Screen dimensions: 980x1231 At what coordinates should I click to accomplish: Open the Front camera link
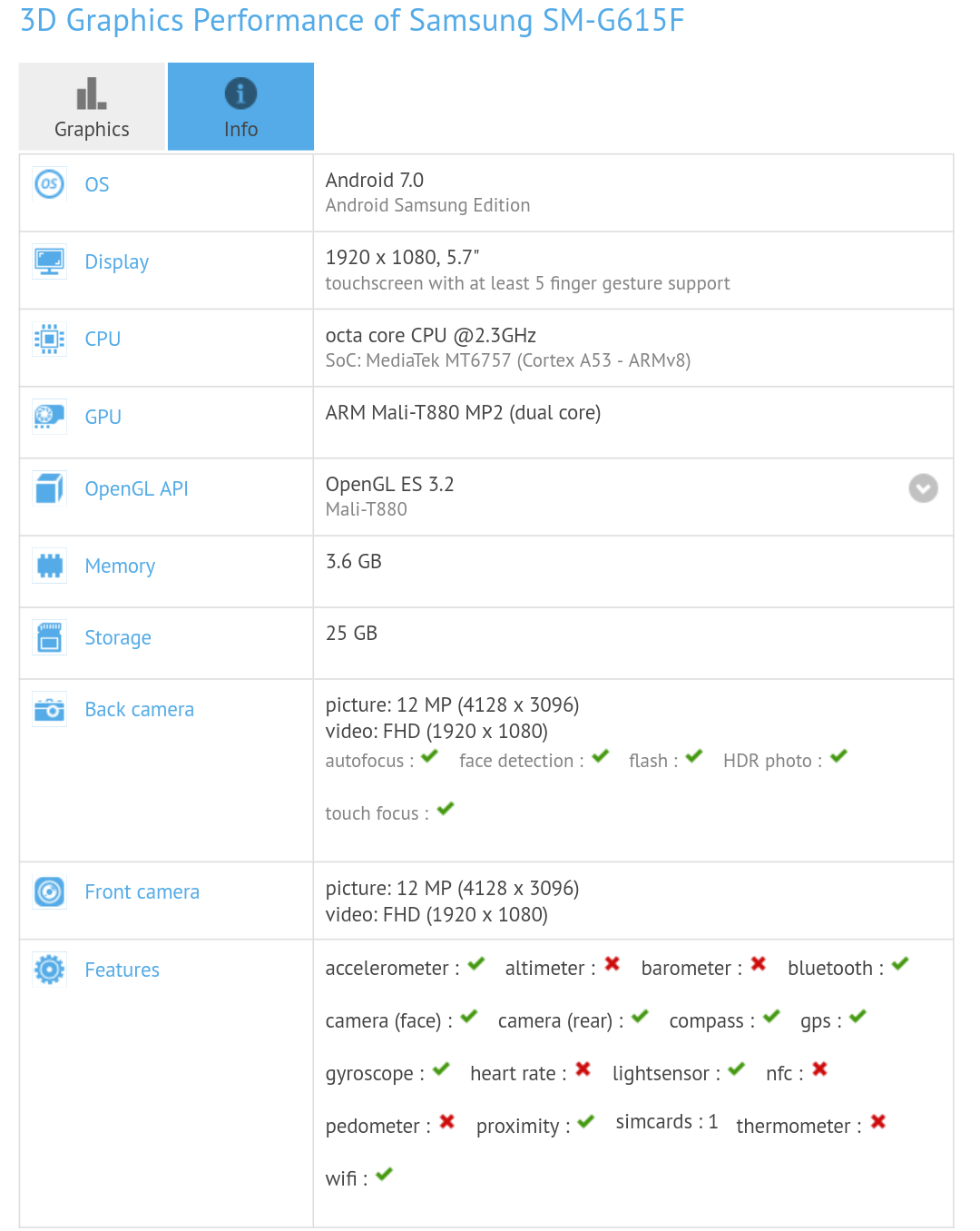[142, 891]
